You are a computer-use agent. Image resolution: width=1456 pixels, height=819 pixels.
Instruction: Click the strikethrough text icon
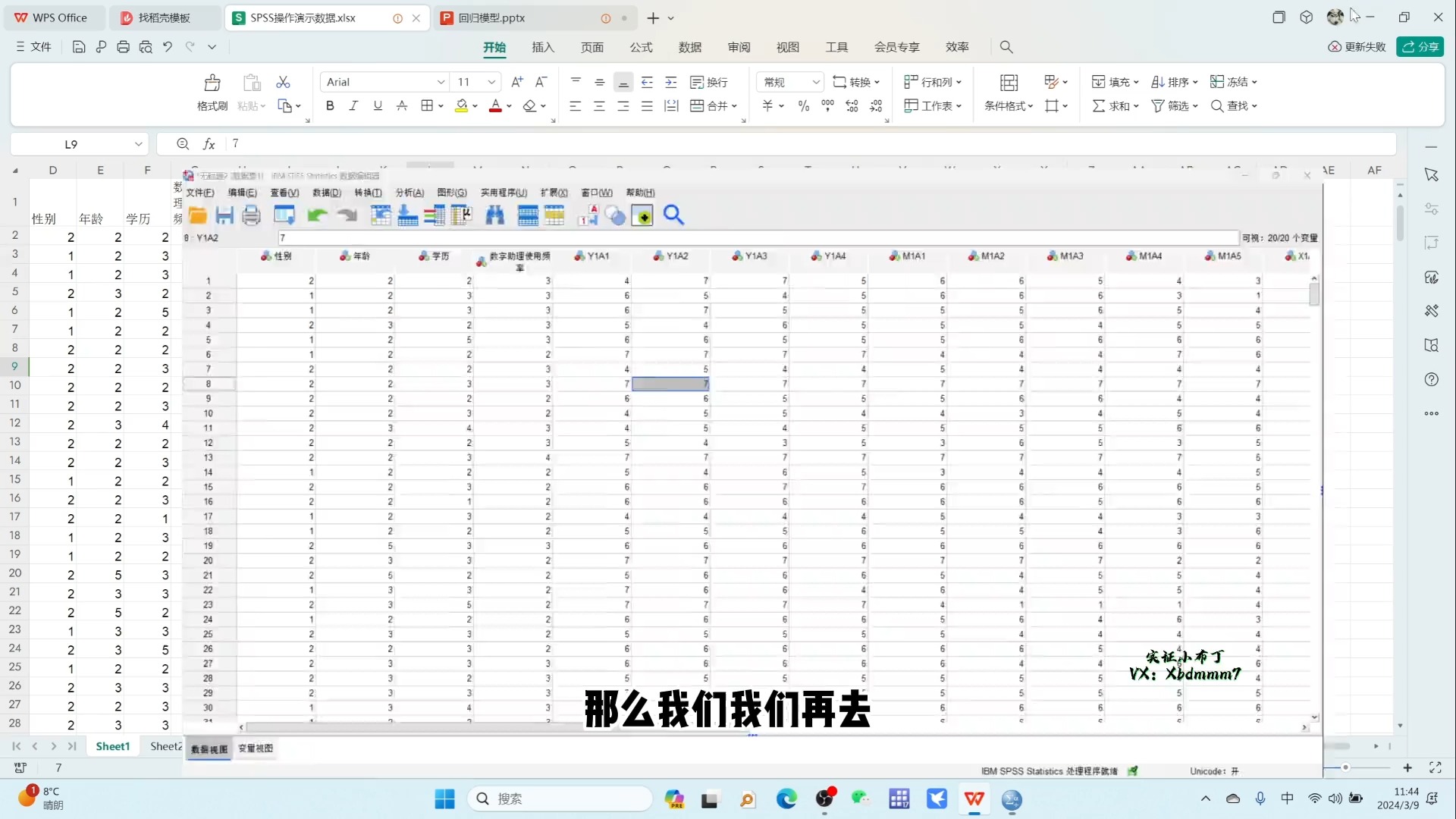[402, 106]
